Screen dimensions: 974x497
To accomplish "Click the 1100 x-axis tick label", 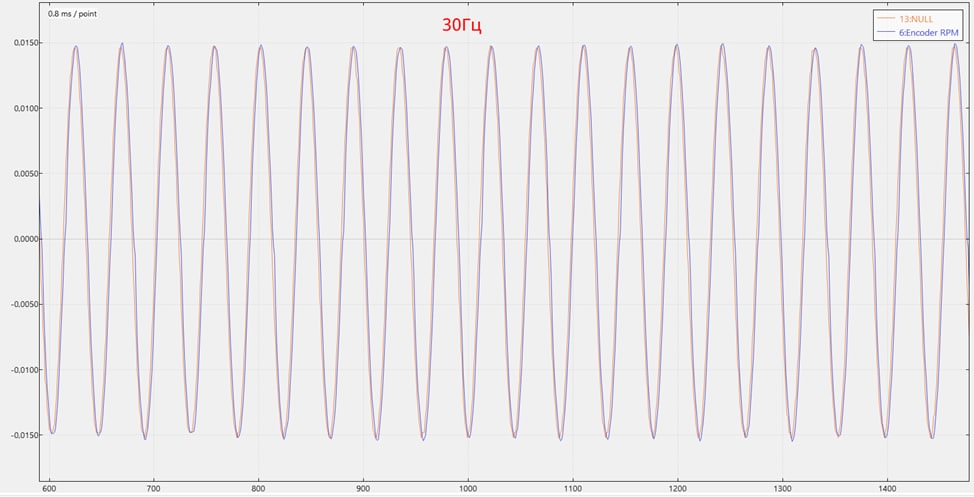I will 573,489.
